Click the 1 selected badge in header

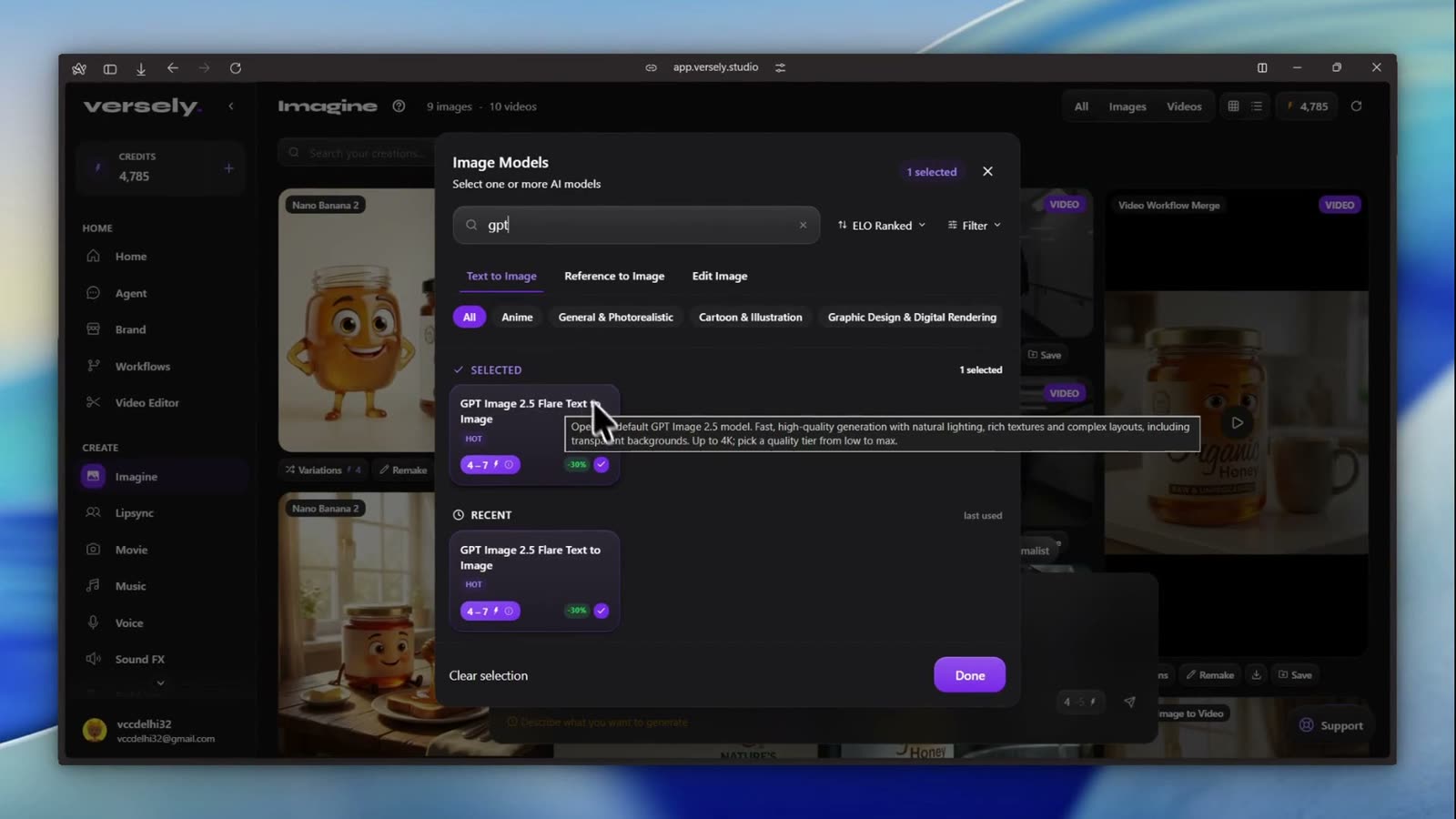[932, 172]
